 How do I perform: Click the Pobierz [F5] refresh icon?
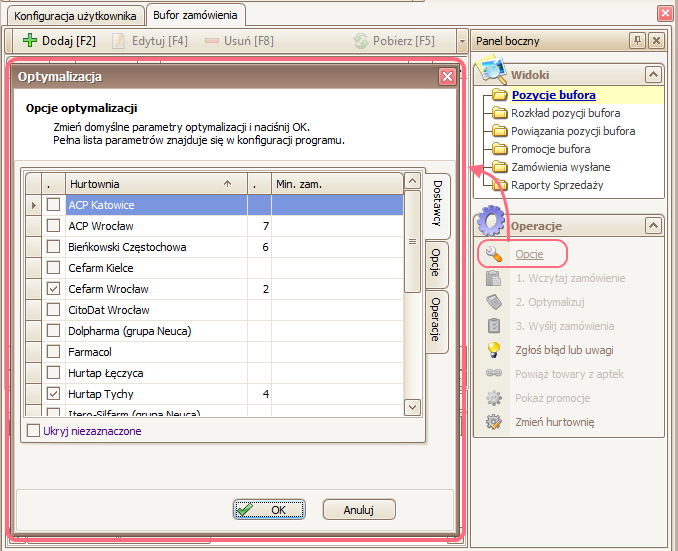pyautogui.click(x=361, y=41)
